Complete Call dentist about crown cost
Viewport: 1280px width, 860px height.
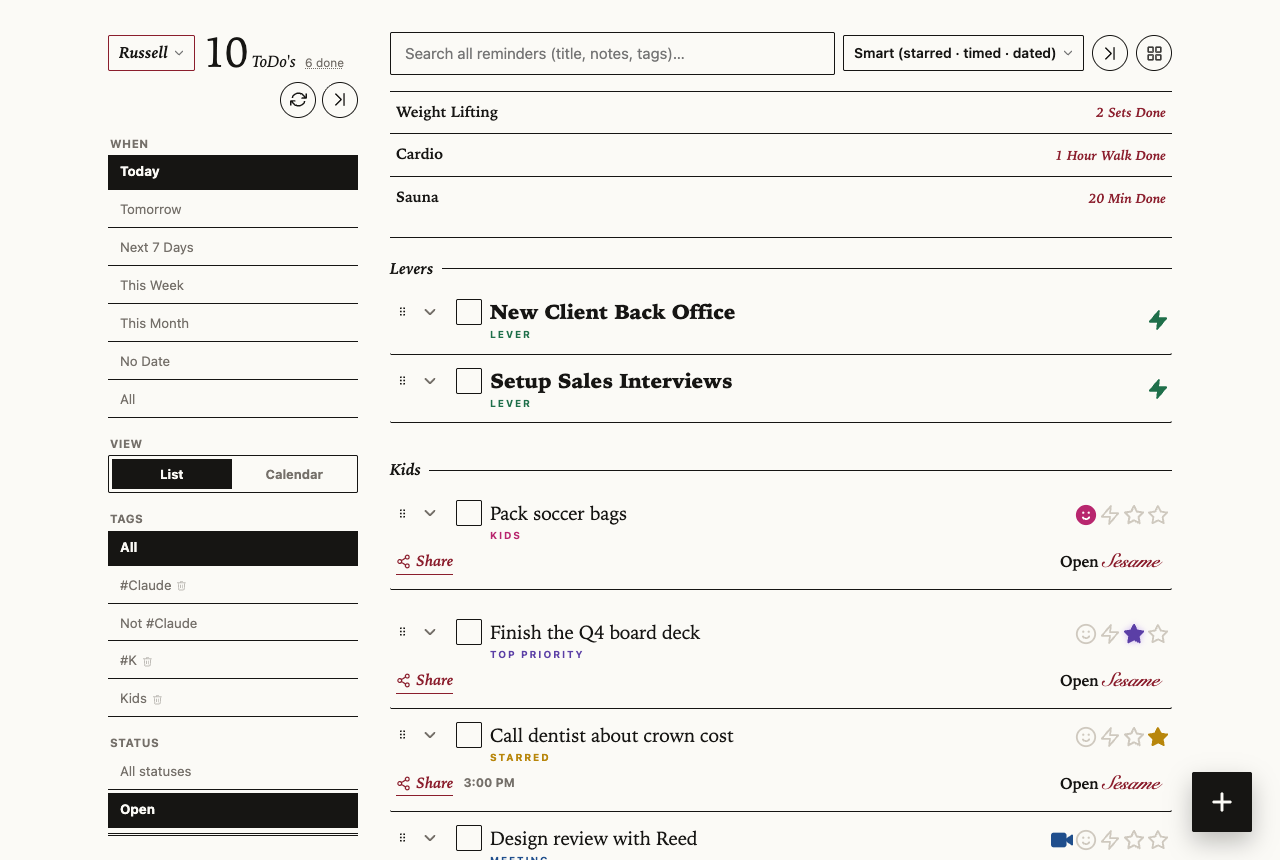pos(469,735)
